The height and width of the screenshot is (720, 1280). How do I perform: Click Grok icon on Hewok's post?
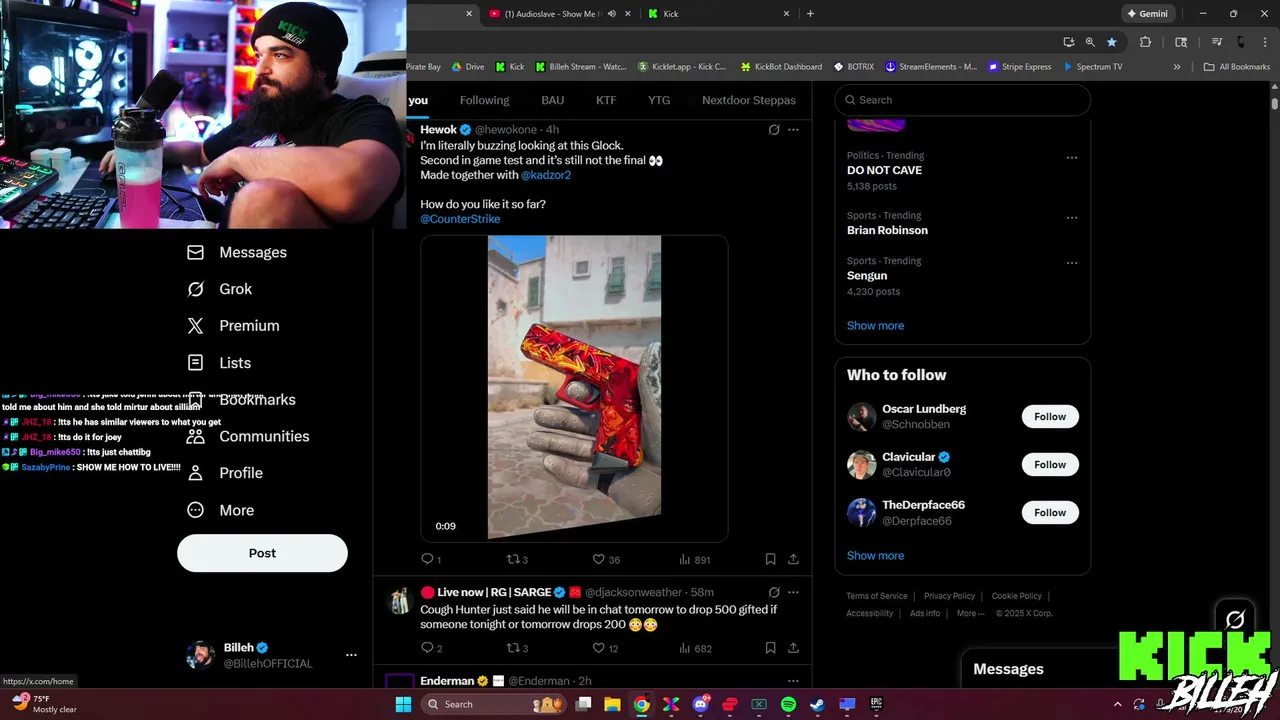click(774, 130)
